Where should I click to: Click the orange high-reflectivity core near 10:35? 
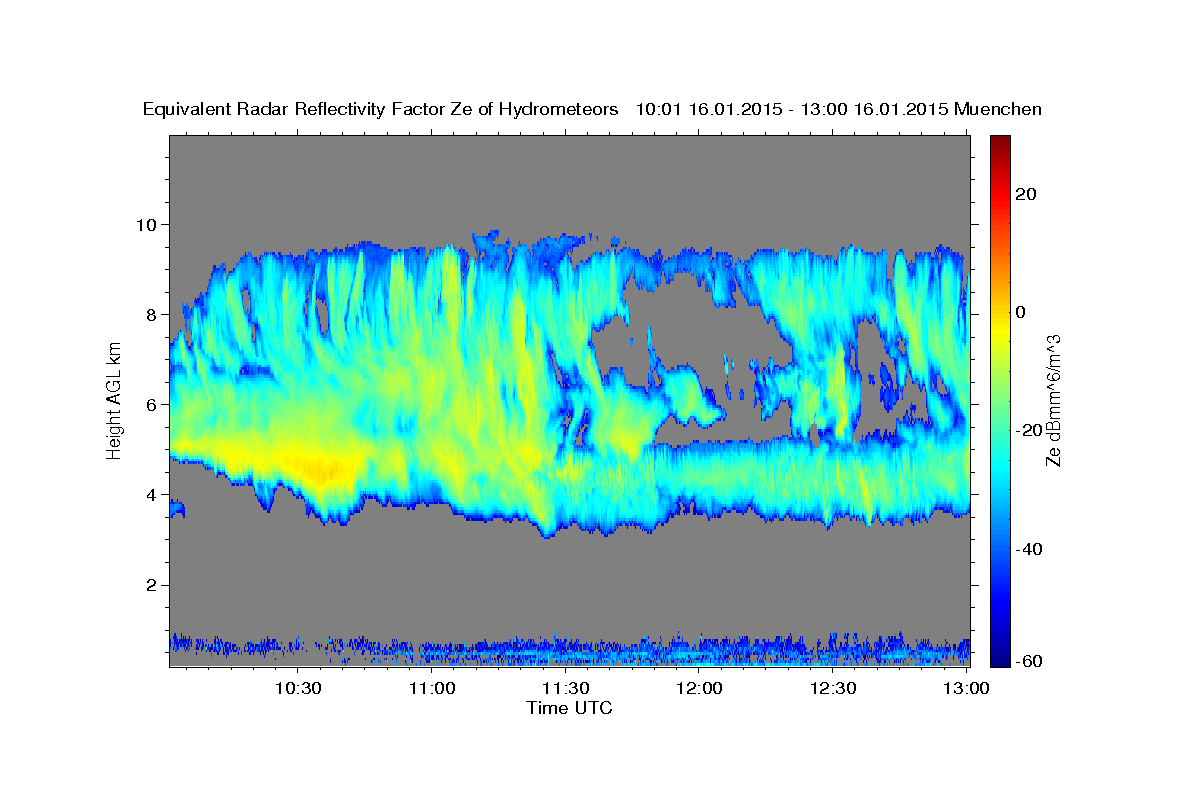322,469
